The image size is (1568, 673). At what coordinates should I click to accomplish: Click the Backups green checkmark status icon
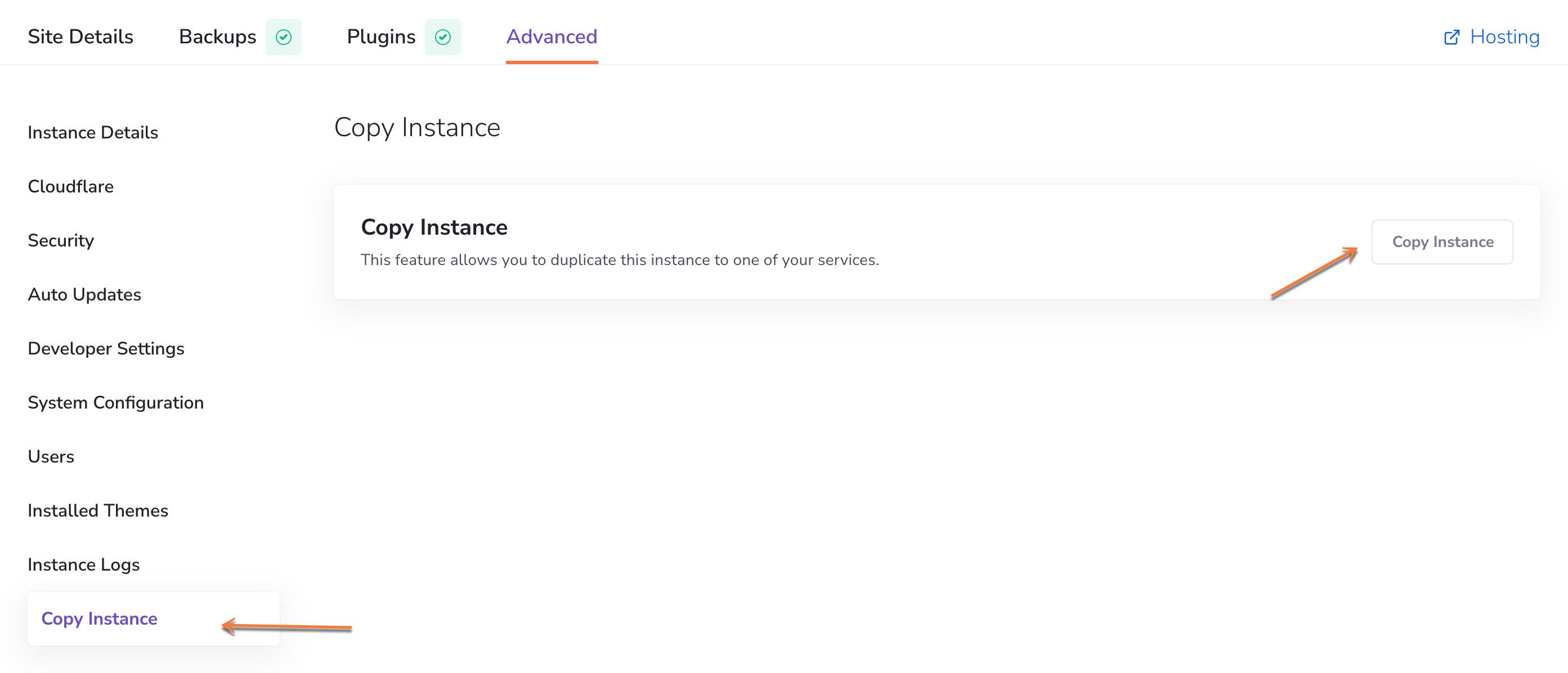coord(284,37)
